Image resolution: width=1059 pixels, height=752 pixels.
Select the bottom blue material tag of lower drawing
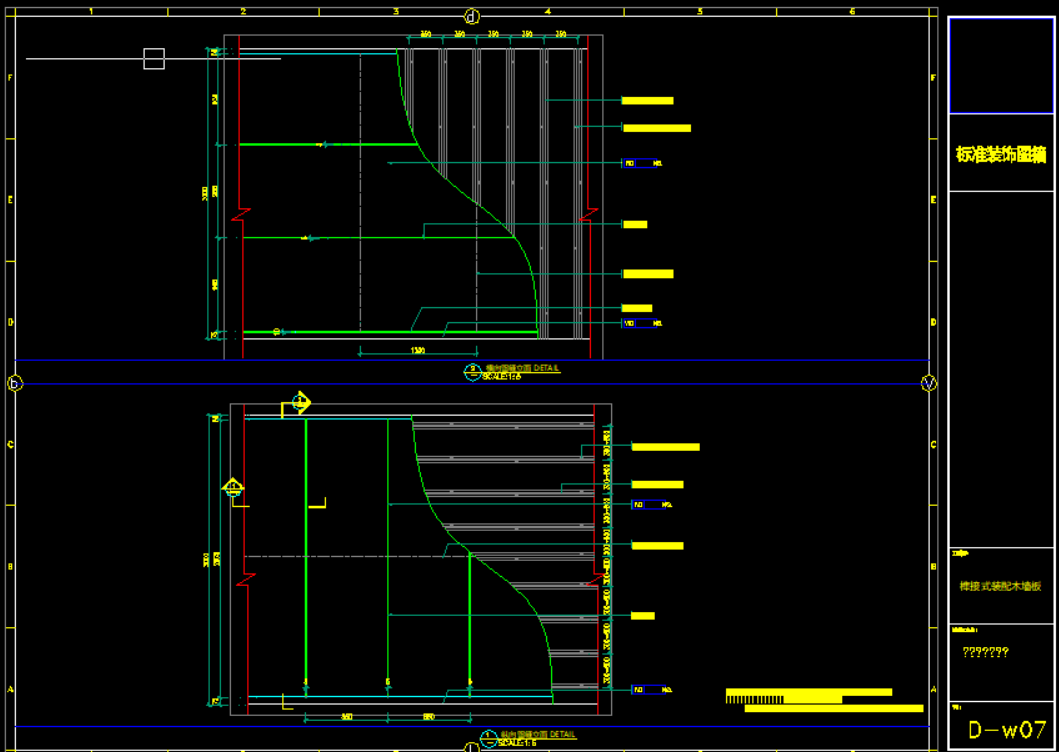tap(651, 690)
